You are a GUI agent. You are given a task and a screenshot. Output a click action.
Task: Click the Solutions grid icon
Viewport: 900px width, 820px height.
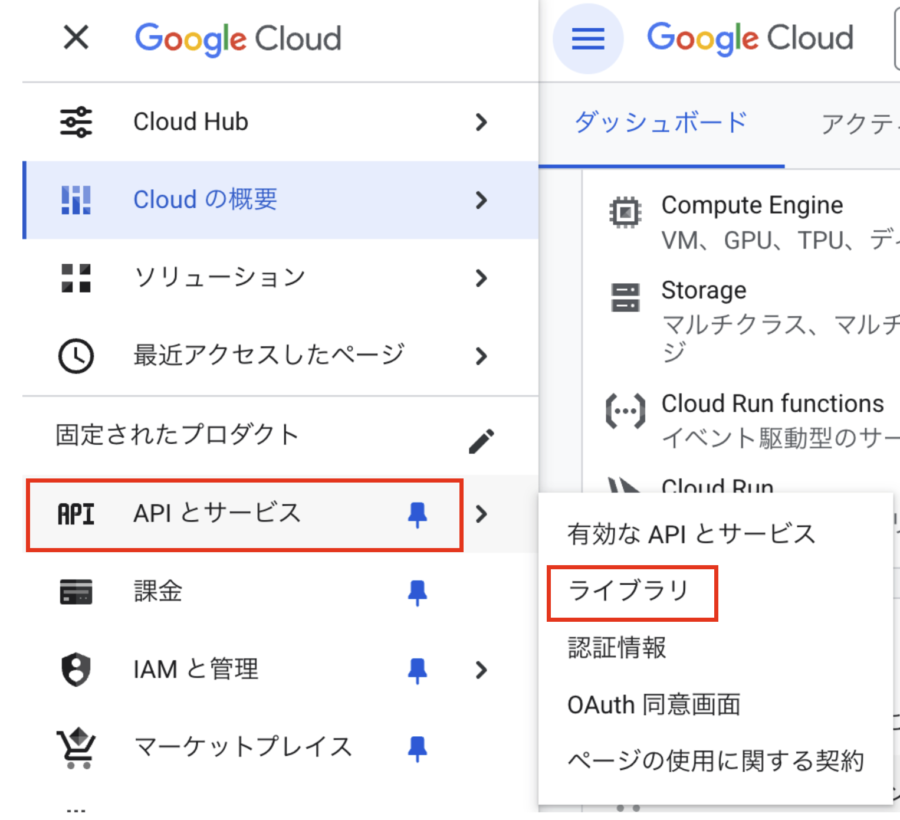tap(76, 277)
